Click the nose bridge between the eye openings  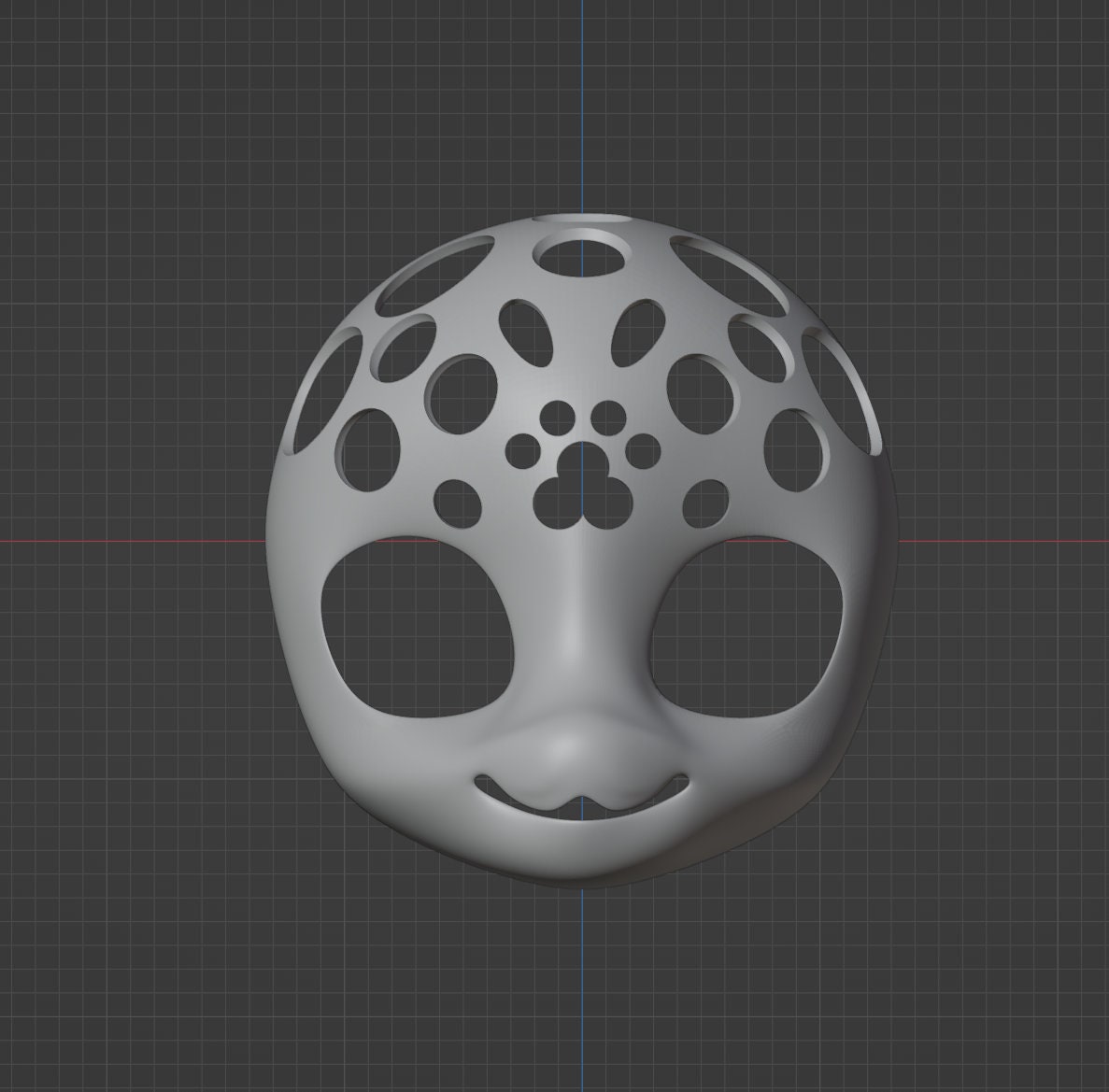pos(581,630)
